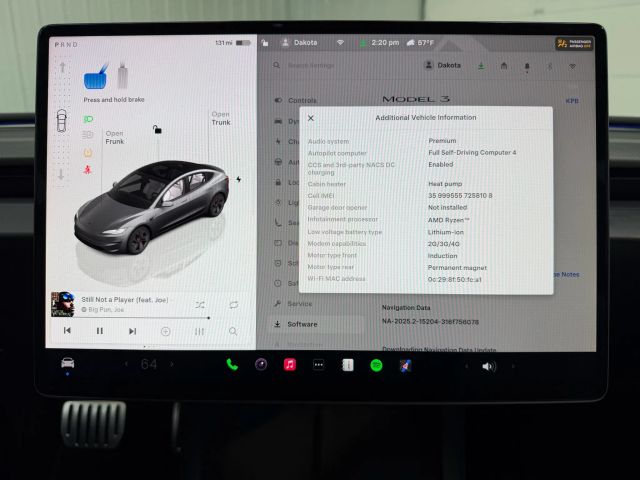Image resolution: width=640 pixels, height=480 pixels.
Task: Open the camera app in bottom bar
Action: (x=261, y=364)
